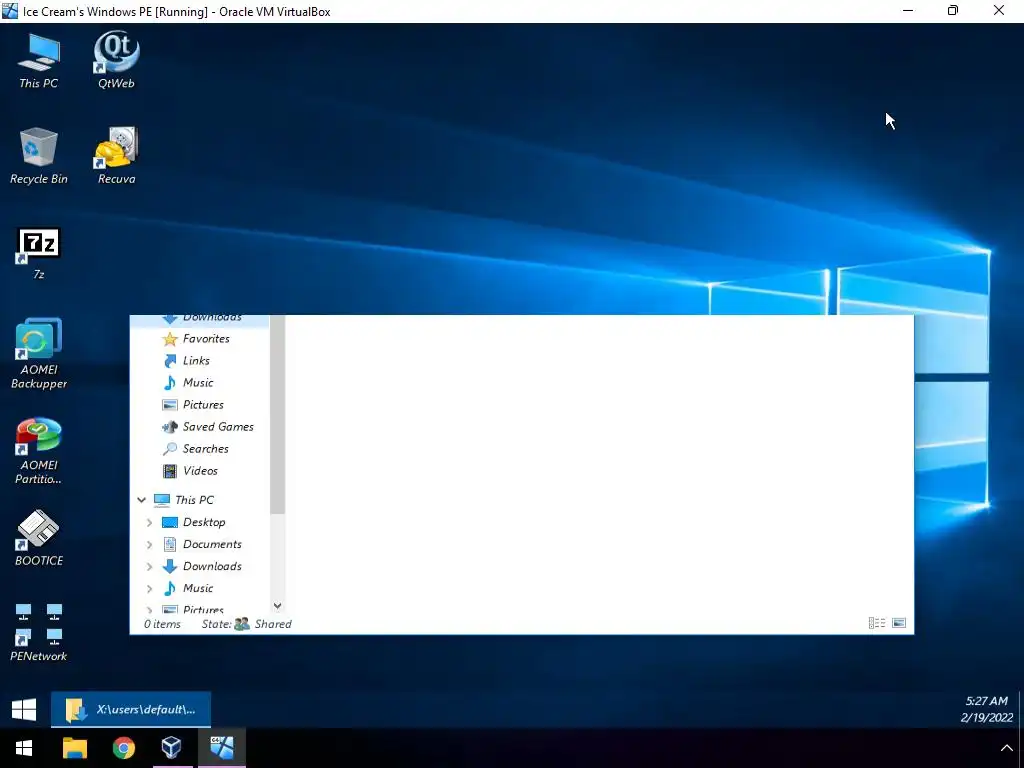Click navigation pane scroll down arrow

click(x=278, y=606)
